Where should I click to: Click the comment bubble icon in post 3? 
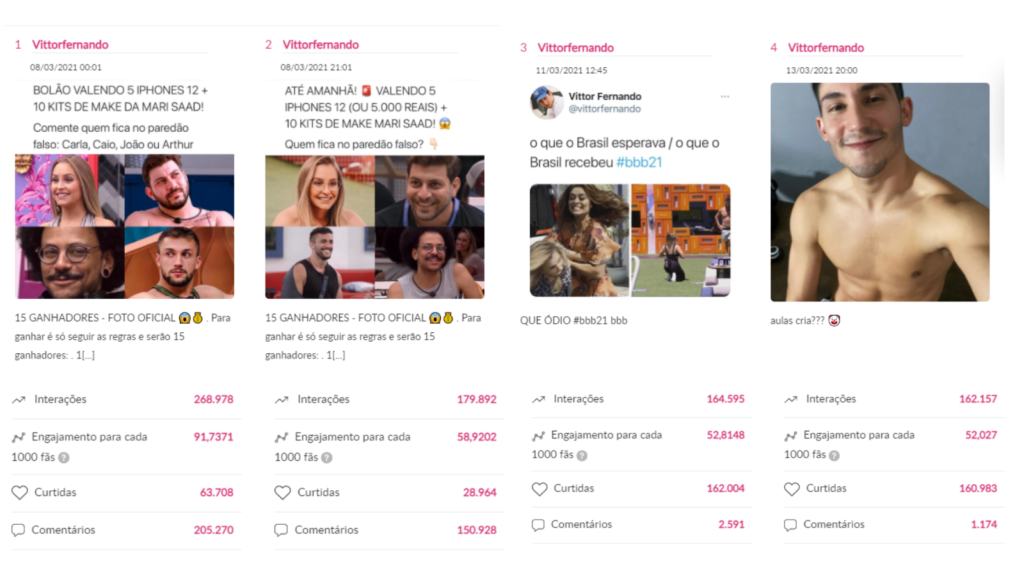coord(537,524)
